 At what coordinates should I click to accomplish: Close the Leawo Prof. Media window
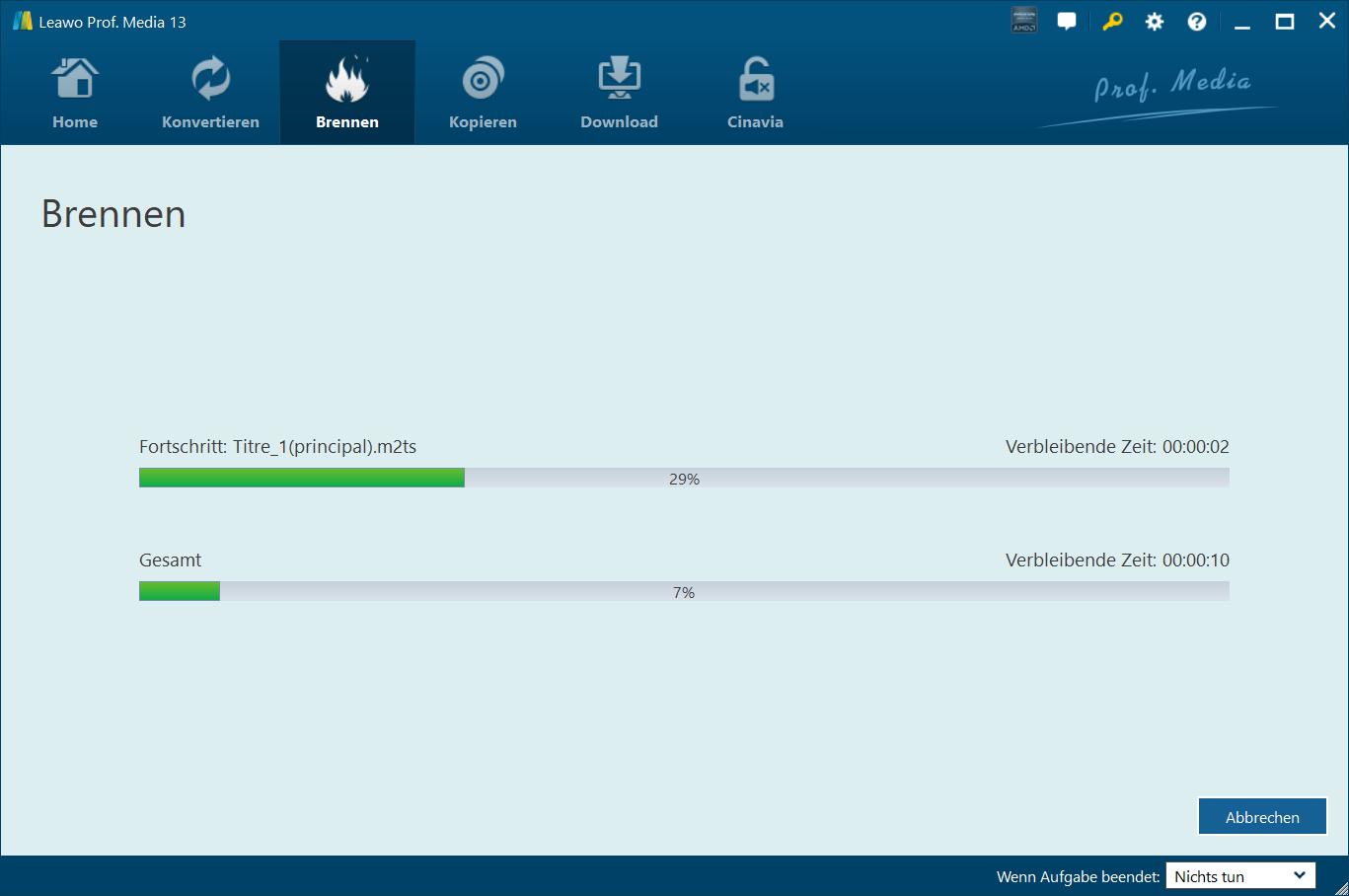click(1327, 22)
